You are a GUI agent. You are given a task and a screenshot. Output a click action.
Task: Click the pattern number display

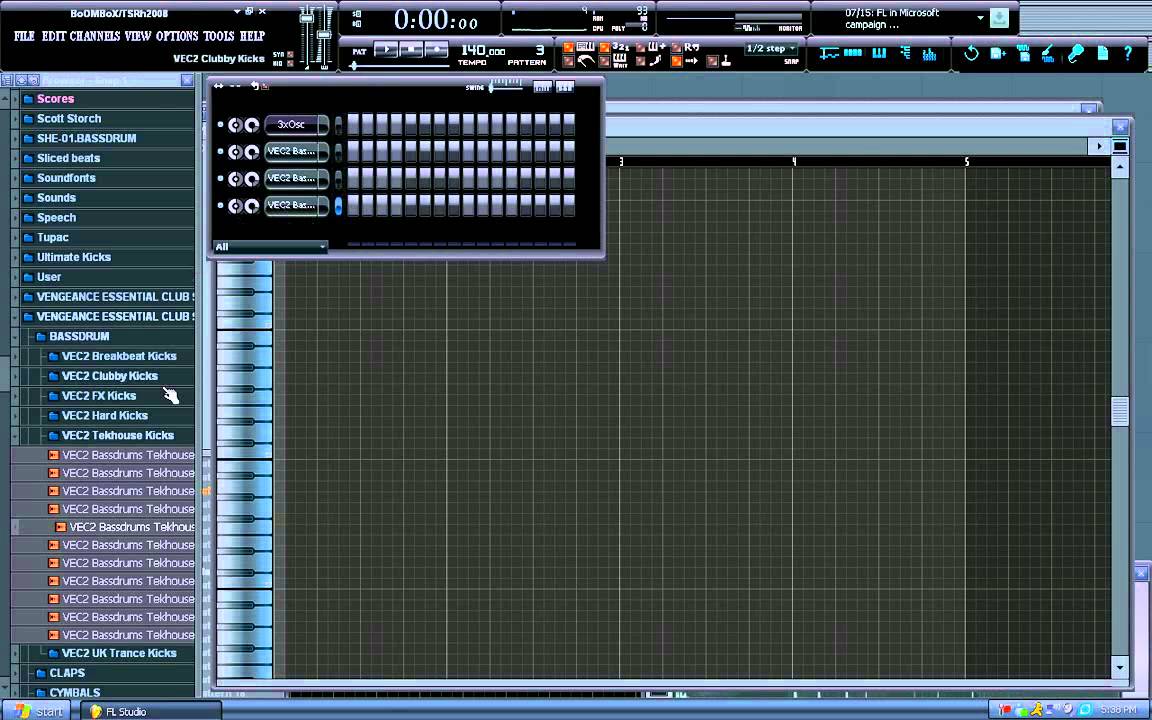click(x=539, y=51)
